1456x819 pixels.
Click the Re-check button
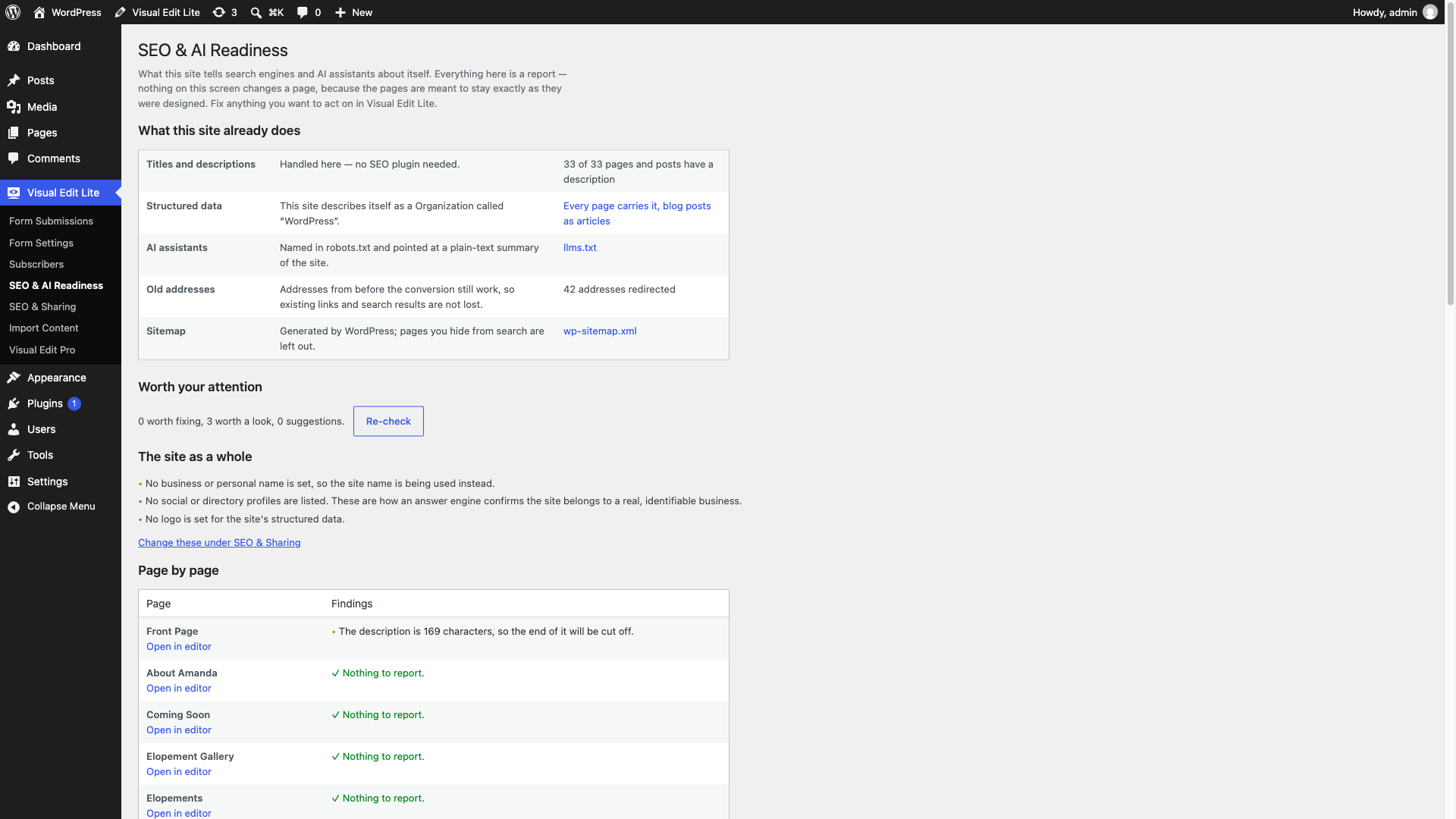tap(388, 421)
